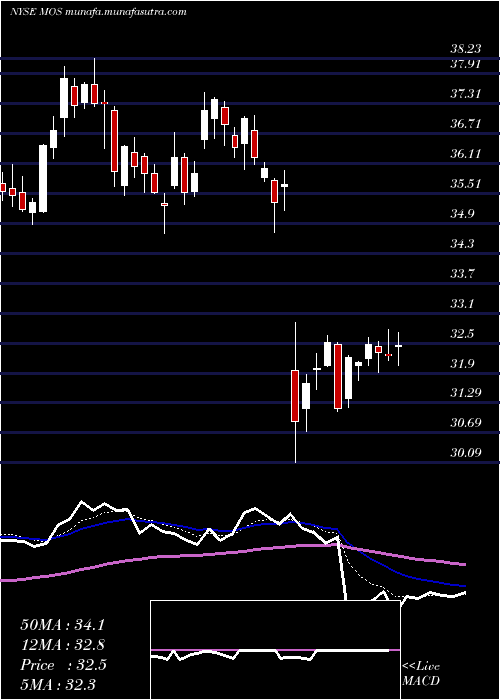The height and width of the screenshot is (700, 500).
Task: Click the 30.09 price label
Action: click(466, 453)
